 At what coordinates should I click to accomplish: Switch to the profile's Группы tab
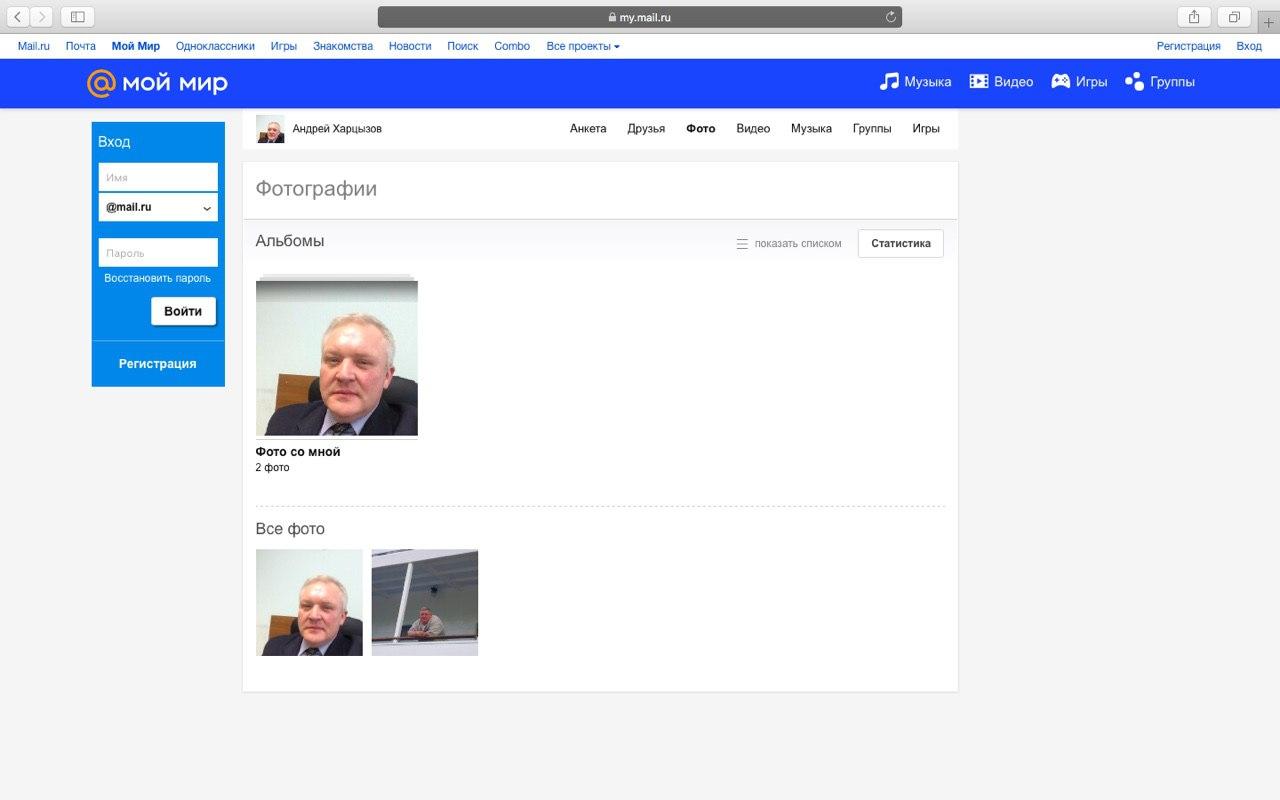click(872, 129)
